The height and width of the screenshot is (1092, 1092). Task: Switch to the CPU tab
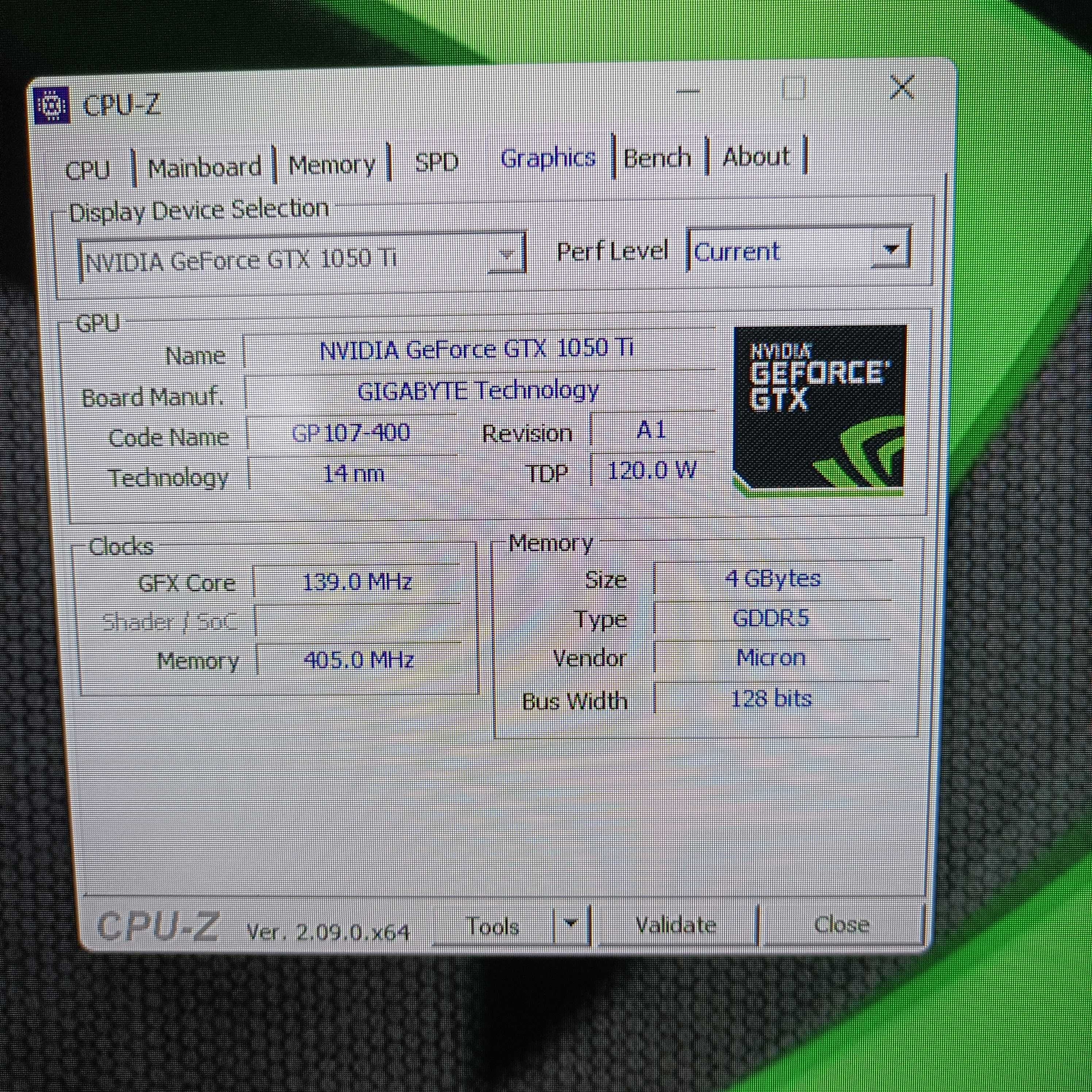(x=88, y=170)
